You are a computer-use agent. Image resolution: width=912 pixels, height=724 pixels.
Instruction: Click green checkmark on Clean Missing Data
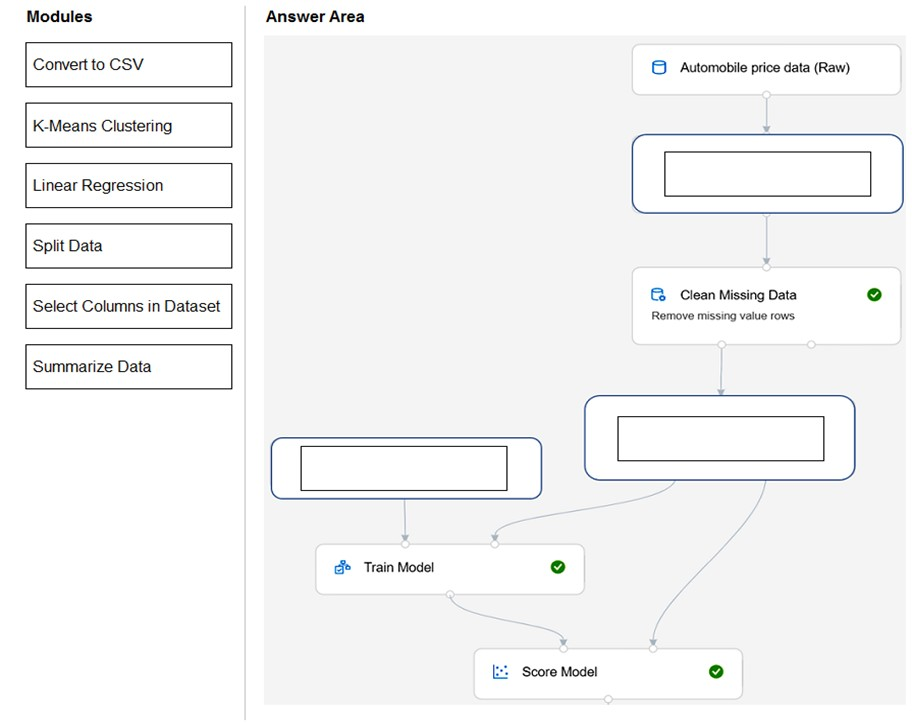point(874,295)
